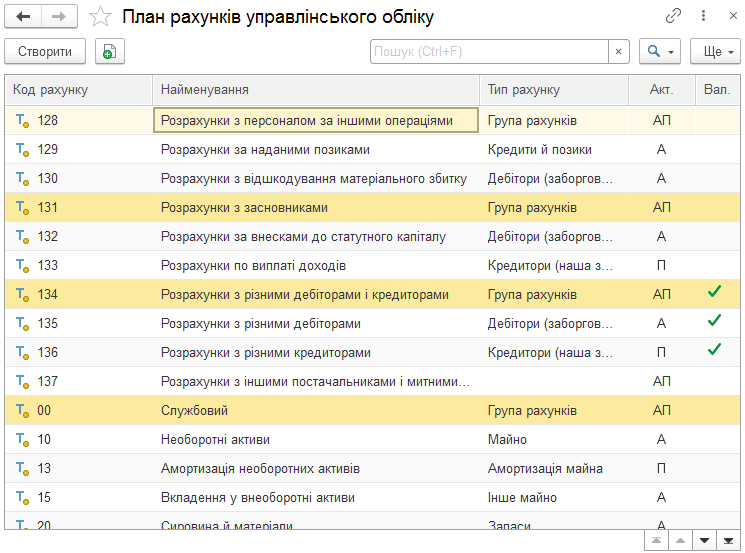
Task: Click the account icon of row 137
Action: [x=23, y=381]
